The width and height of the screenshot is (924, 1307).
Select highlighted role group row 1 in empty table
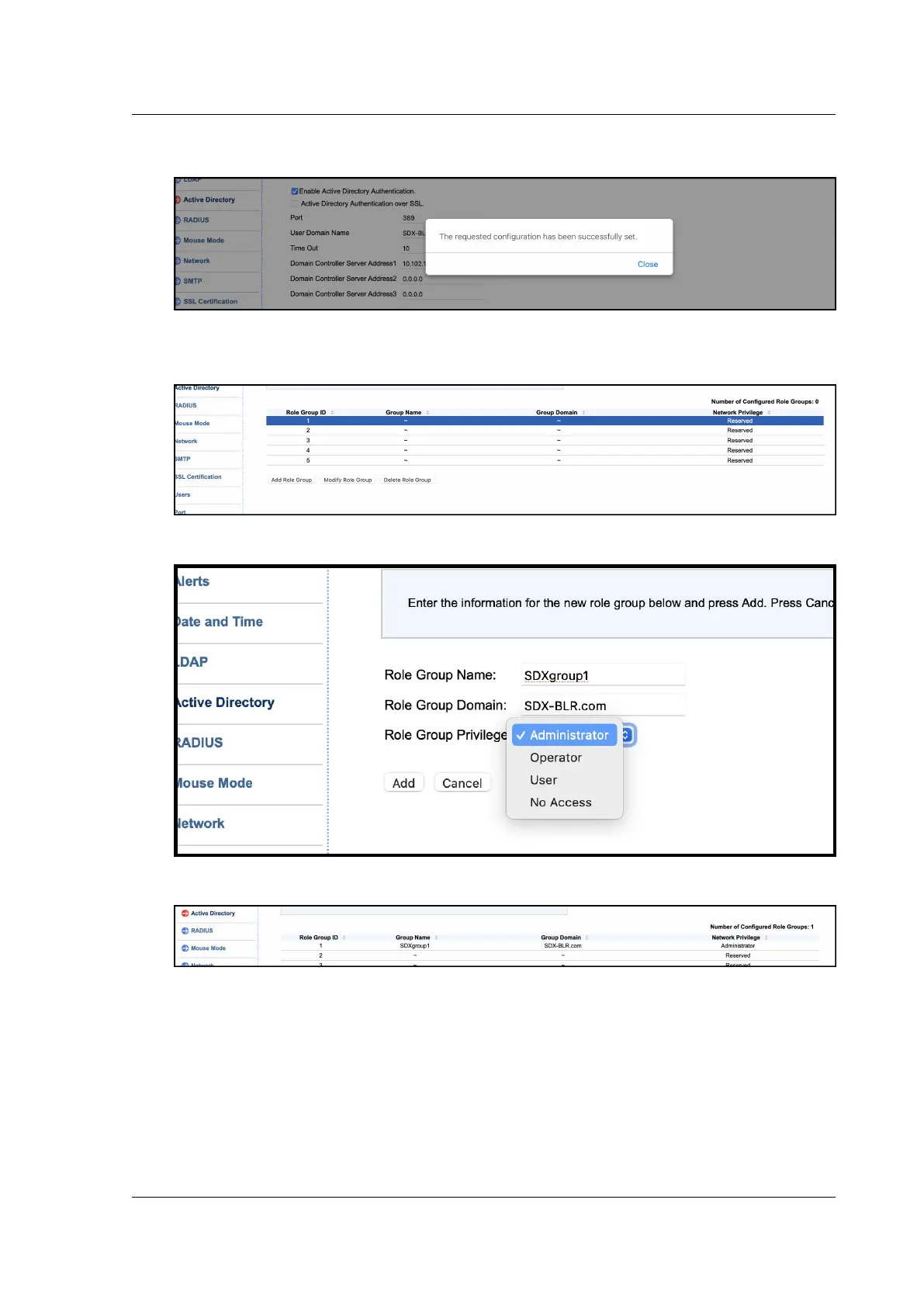click(x=545, y=421)
